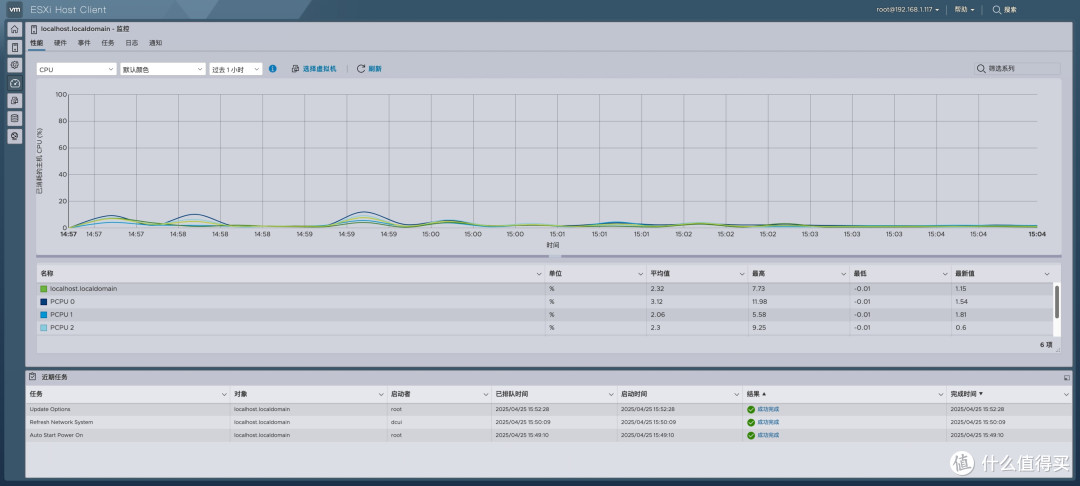Open the root@192.168.1.117 user menu

(x=909, y=10)
